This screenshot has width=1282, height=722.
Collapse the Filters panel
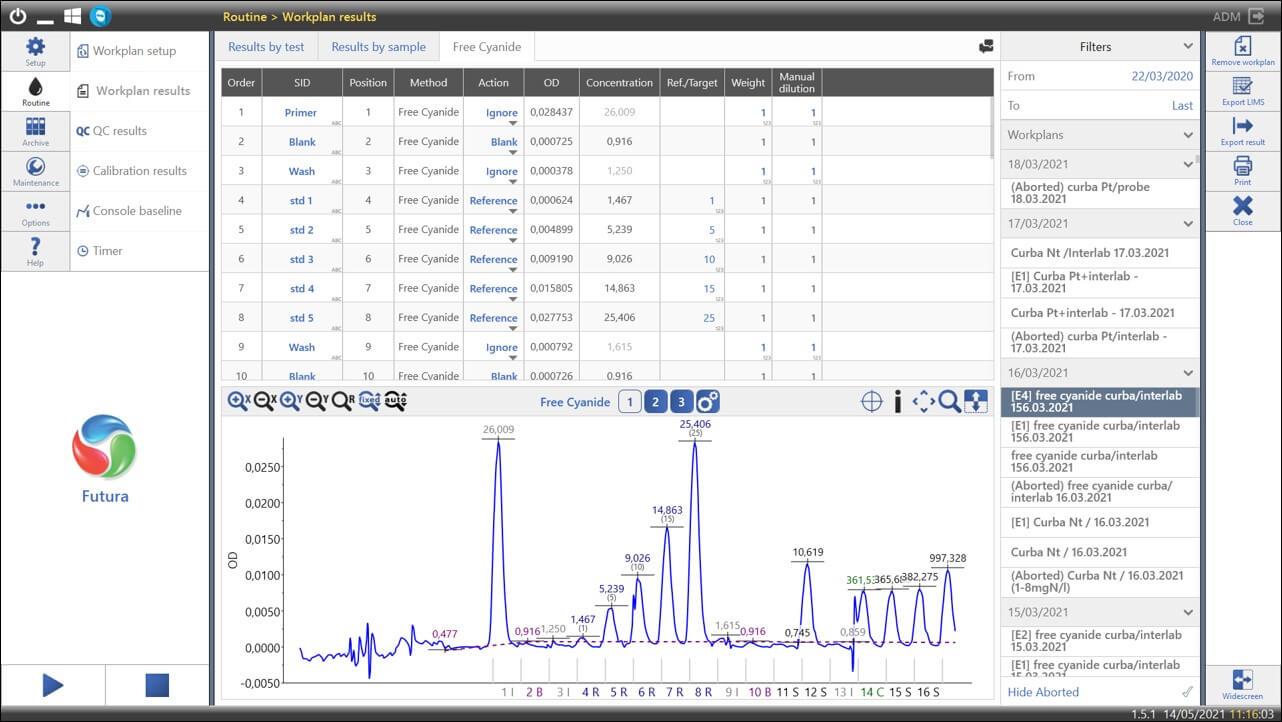tap(1188, 46)
